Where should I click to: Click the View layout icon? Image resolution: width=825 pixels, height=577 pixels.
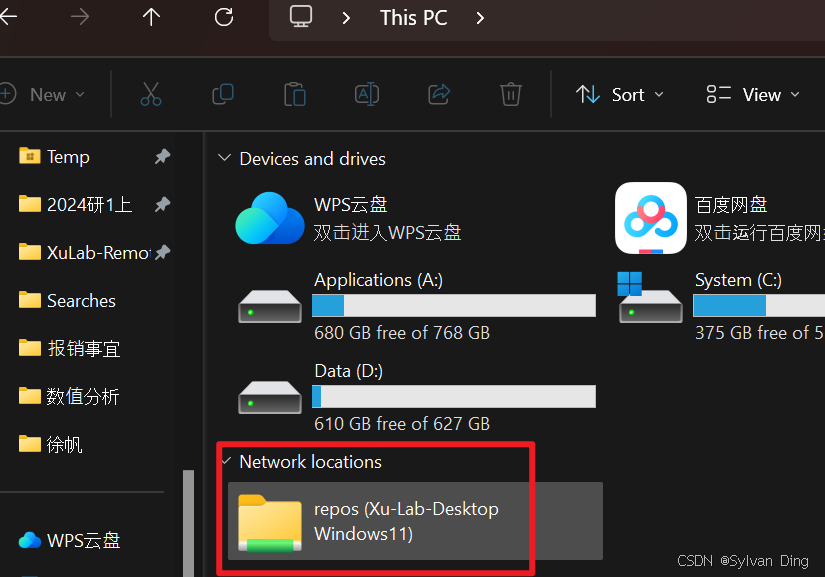tap(718, 95)
